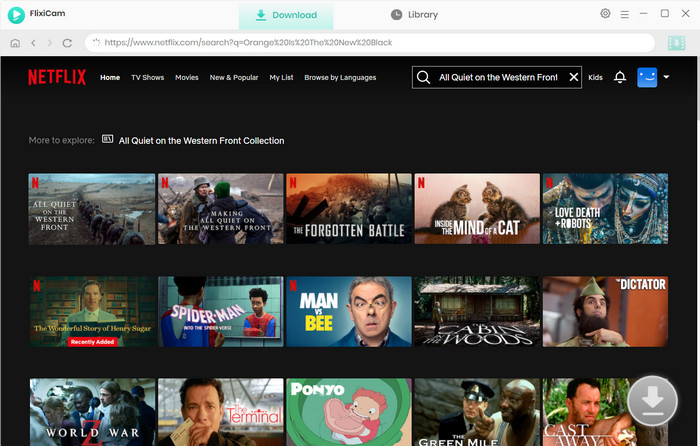Click the Netflix logo
Viewport: 700px width, 446px height.
[x=57, y=77]
